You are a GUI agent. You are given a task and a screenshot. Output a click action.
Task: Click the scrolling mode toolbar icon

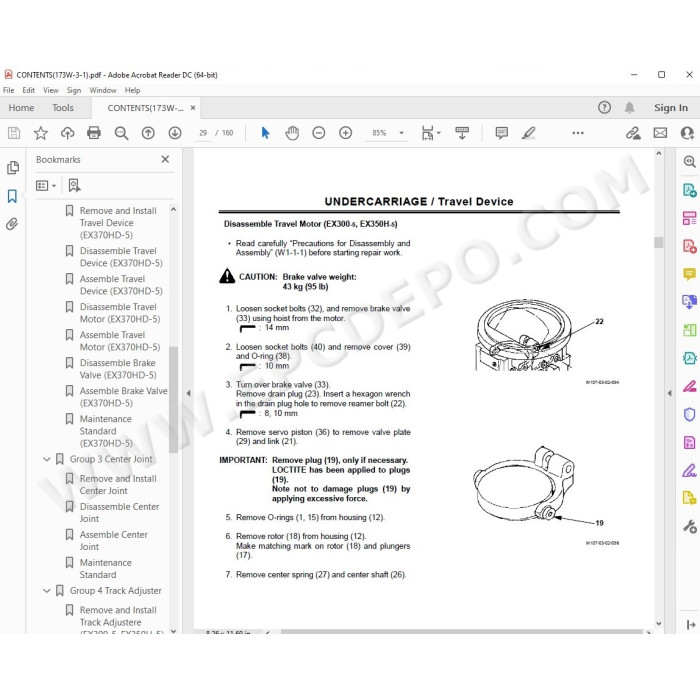pos(462,133)
